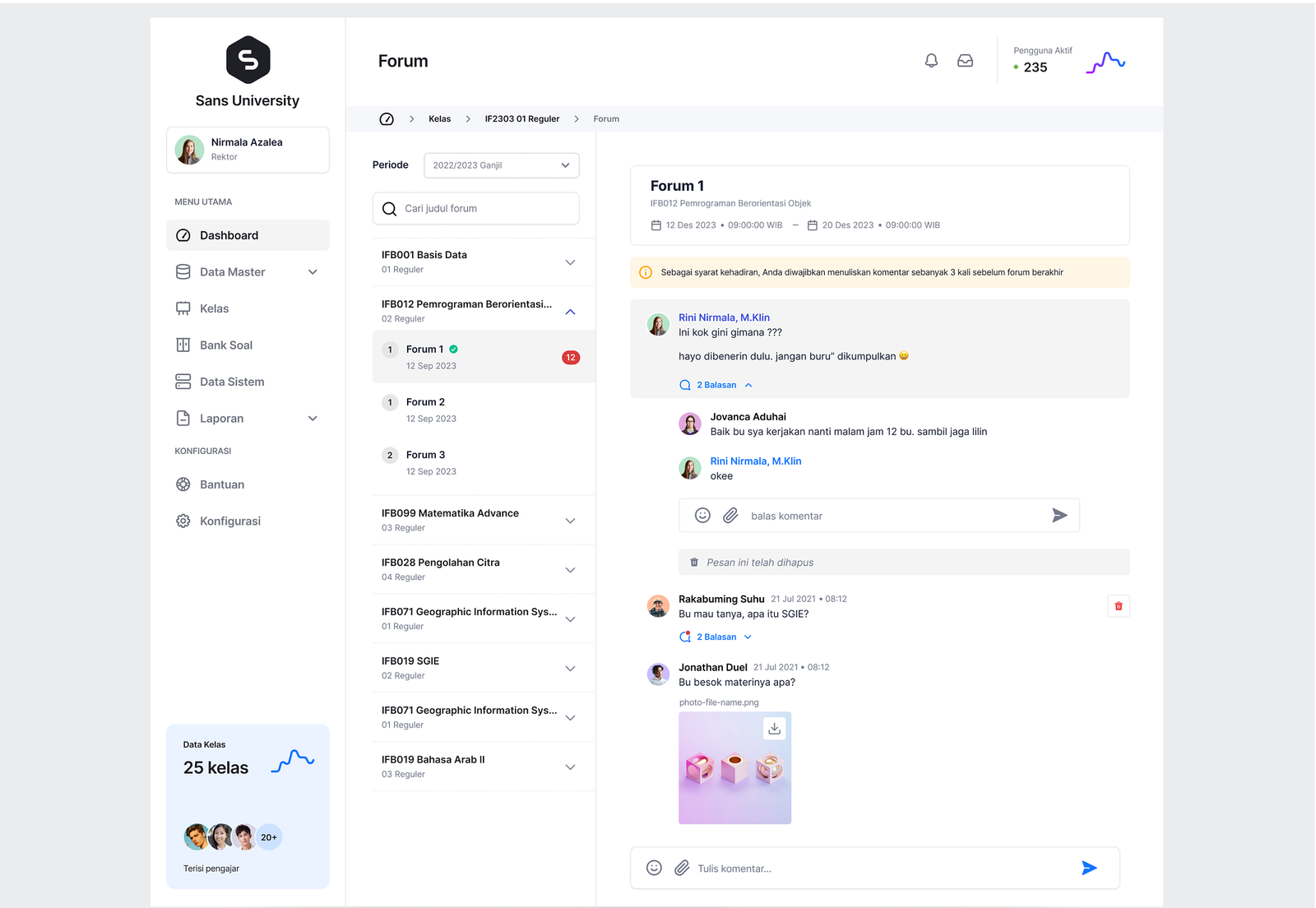Click Kelas breadcrumb link

pyautogui.click(x=440, y=119)
